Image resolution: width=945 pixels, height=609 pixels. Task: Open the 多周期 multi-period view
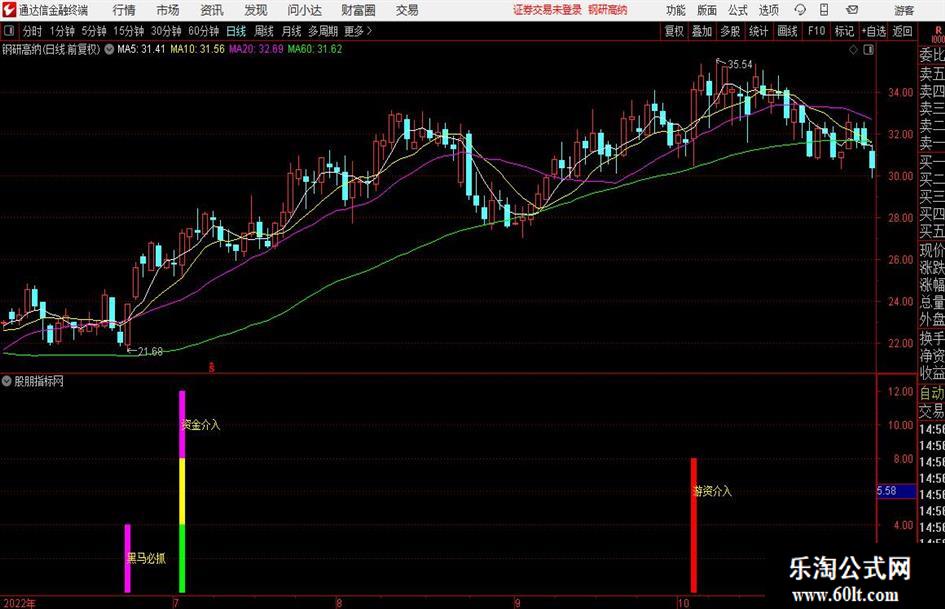click(323, 31)
